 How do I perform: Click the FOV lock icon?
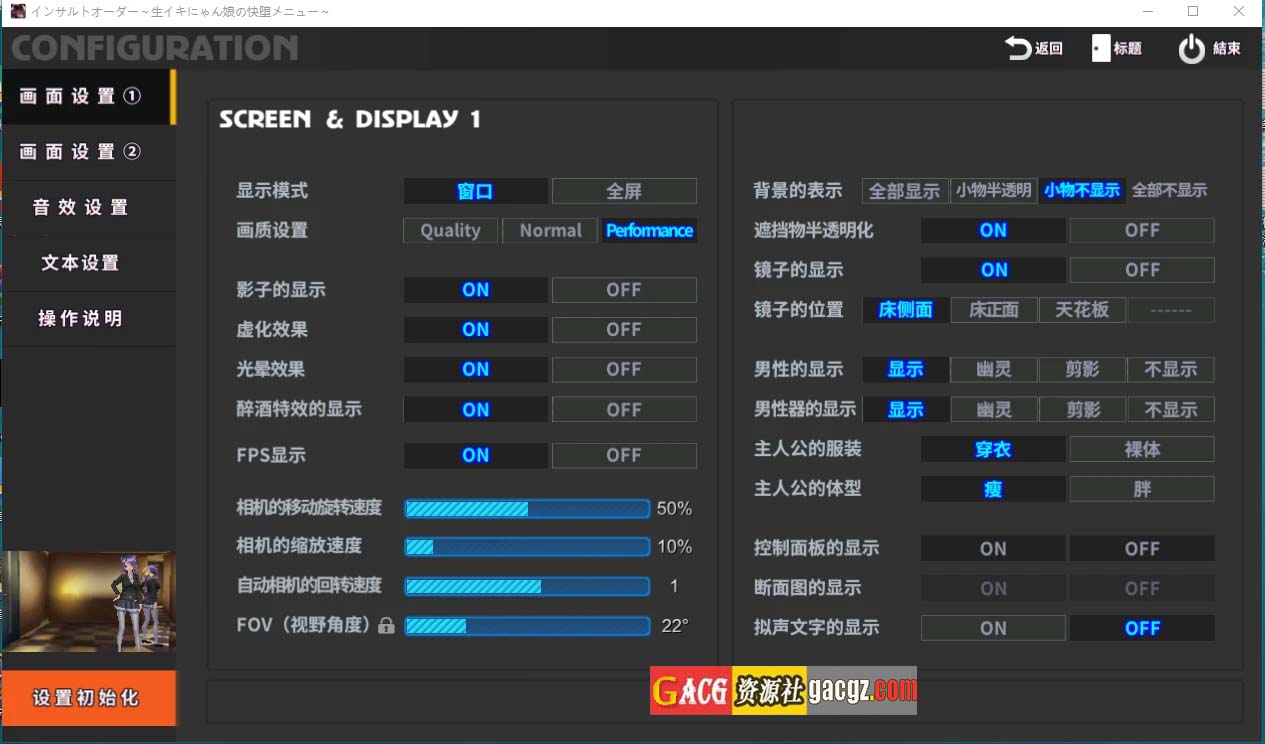[x=386, y=626]
